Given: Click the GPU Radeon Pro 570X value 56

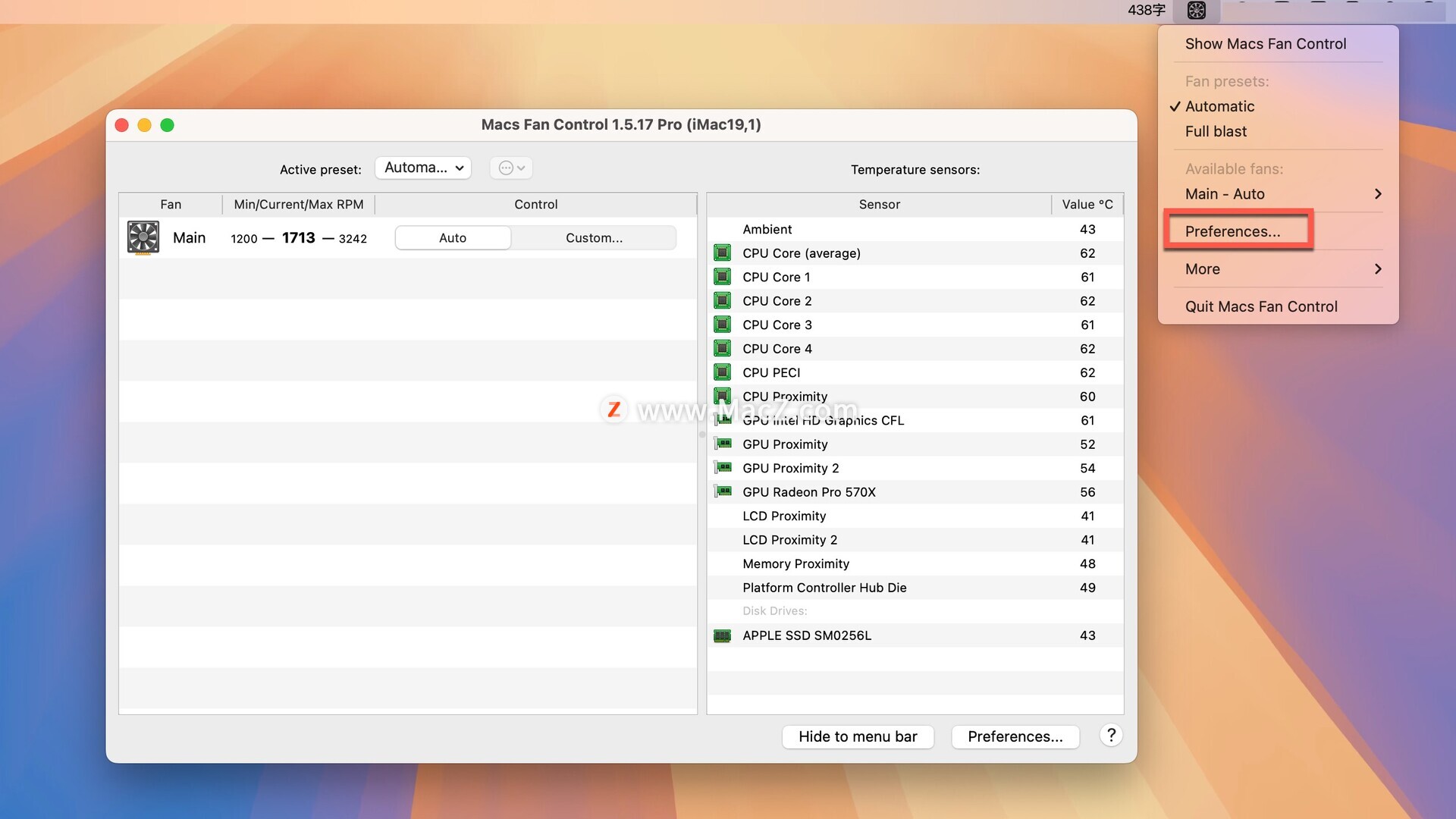Looking at the screenshot, I should coord(1087,492).
